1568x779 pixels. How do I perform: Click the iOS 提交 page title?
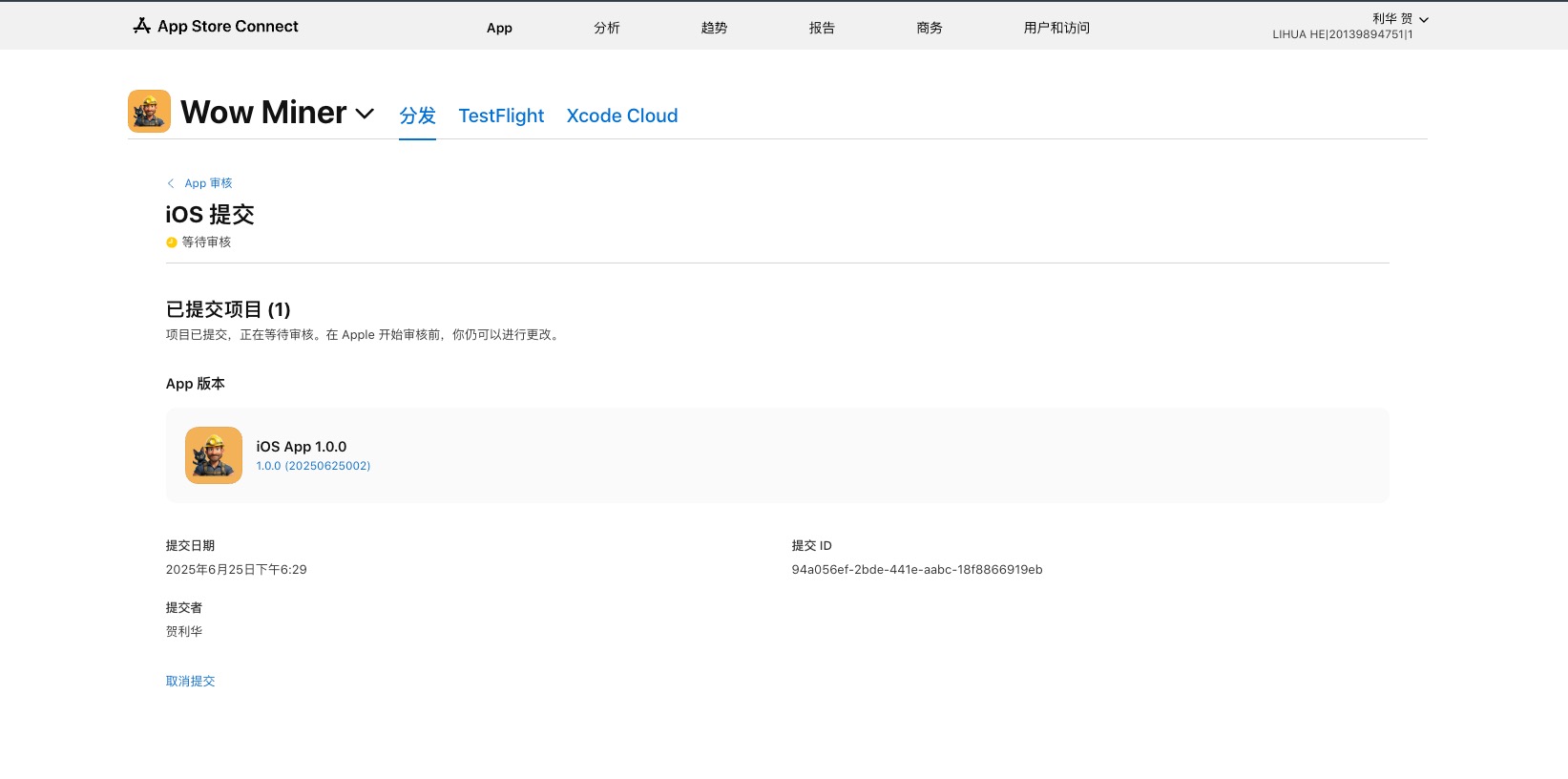pyautogui.click(x=210, y=215)
